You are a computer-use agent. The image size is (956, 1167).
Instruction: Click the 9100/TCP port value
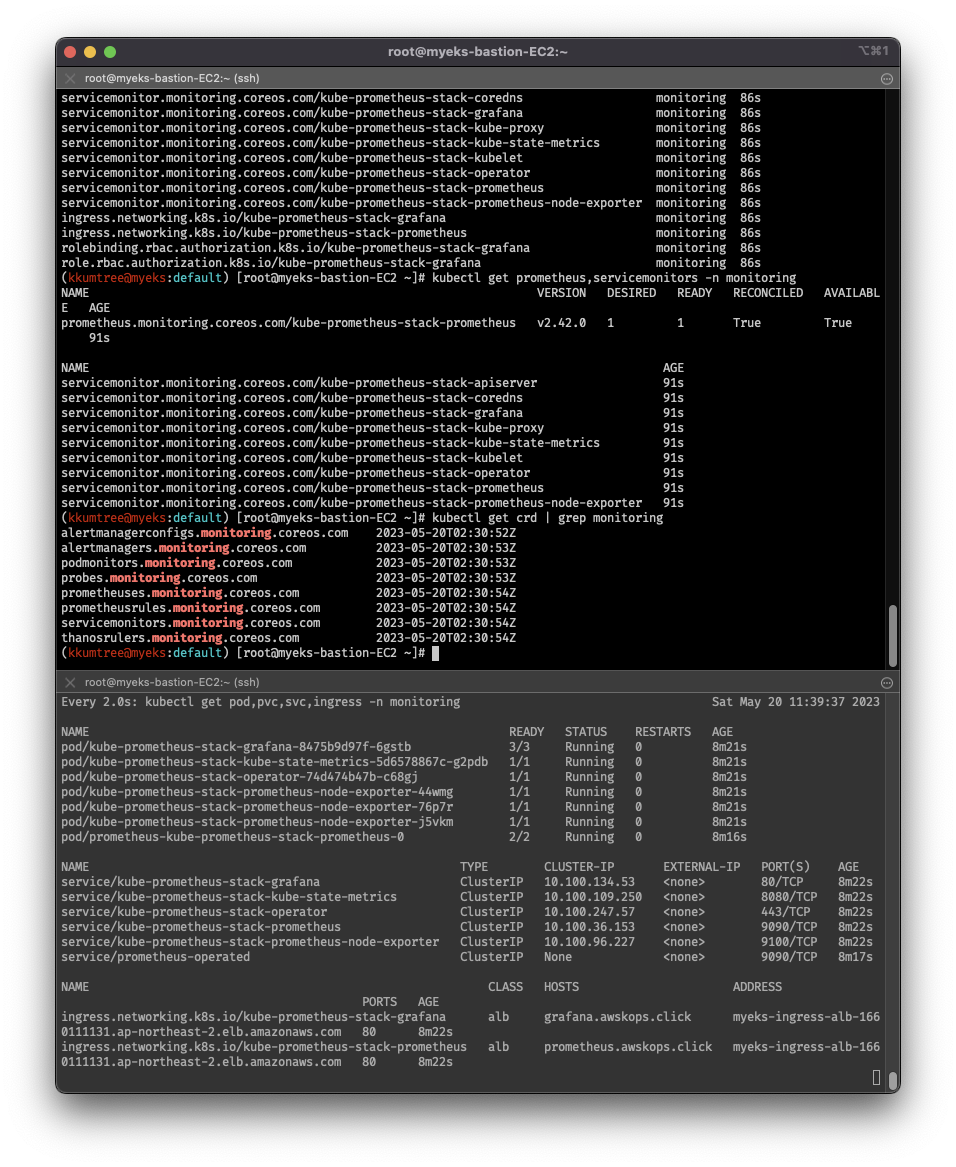click(789, 942)
